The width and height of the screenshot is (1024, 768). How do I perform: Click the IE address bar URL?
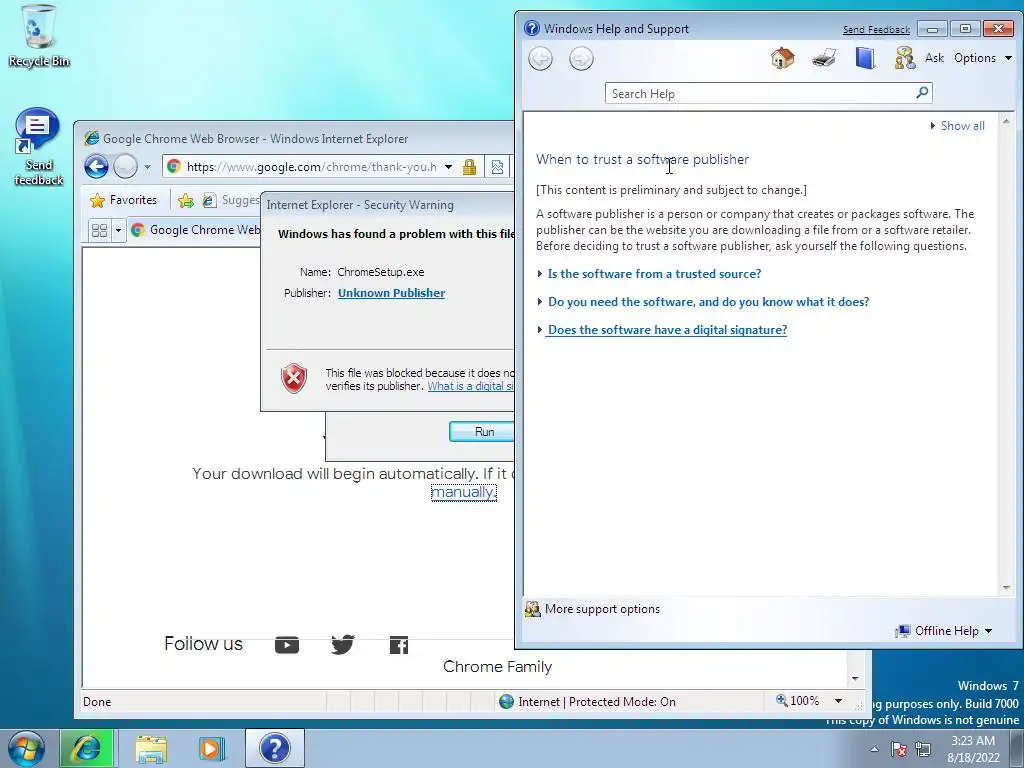tap(312, 167)
